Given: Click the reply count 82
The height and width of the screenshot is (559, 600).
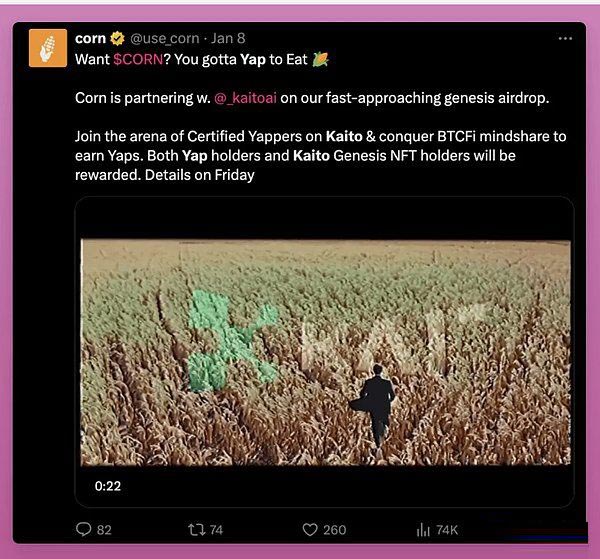Looking at the screenshot, I should tap(104, 529).
